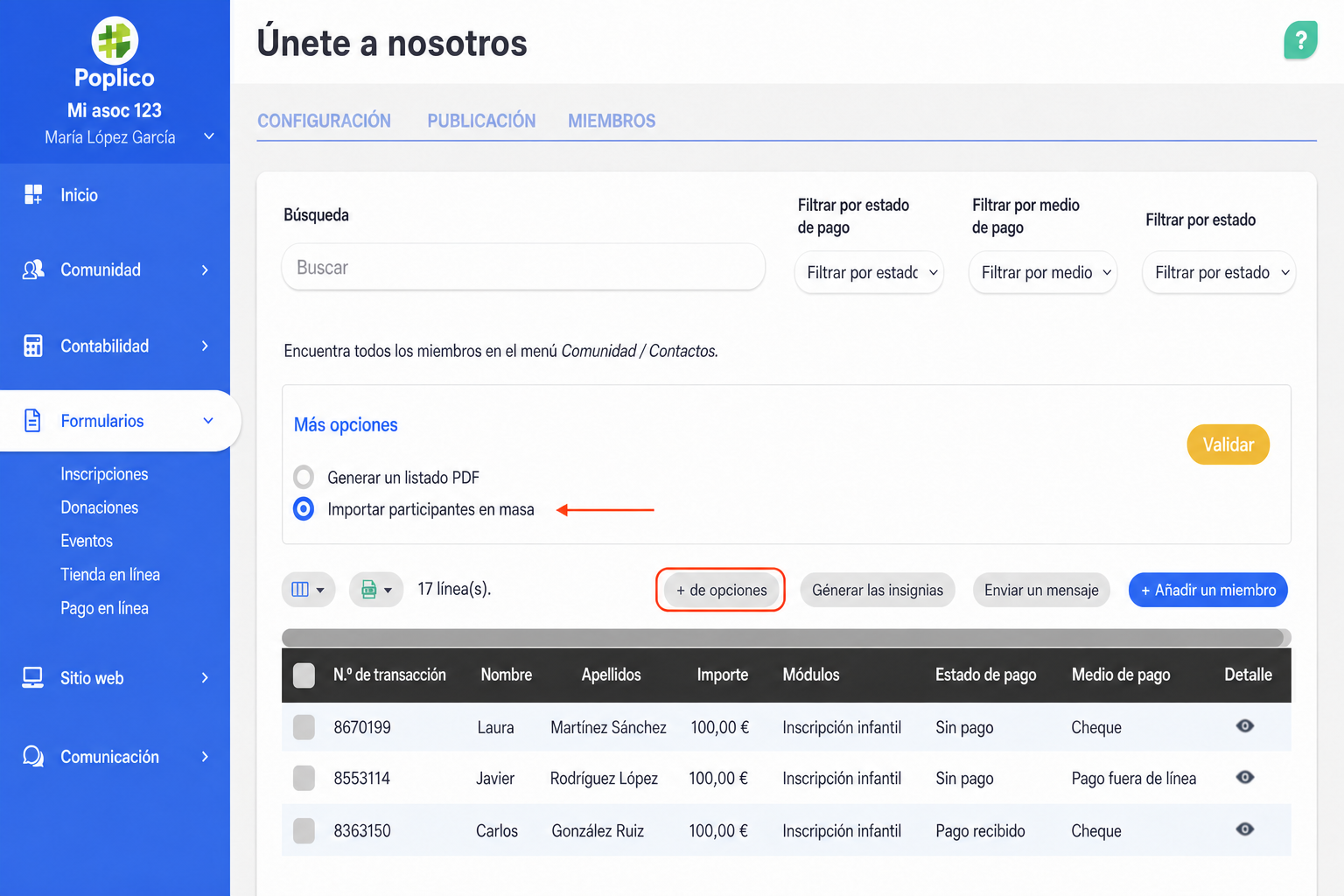Click the González Ruiz surname cell
The image size is (1344, 896).
(x=598, y=830)
